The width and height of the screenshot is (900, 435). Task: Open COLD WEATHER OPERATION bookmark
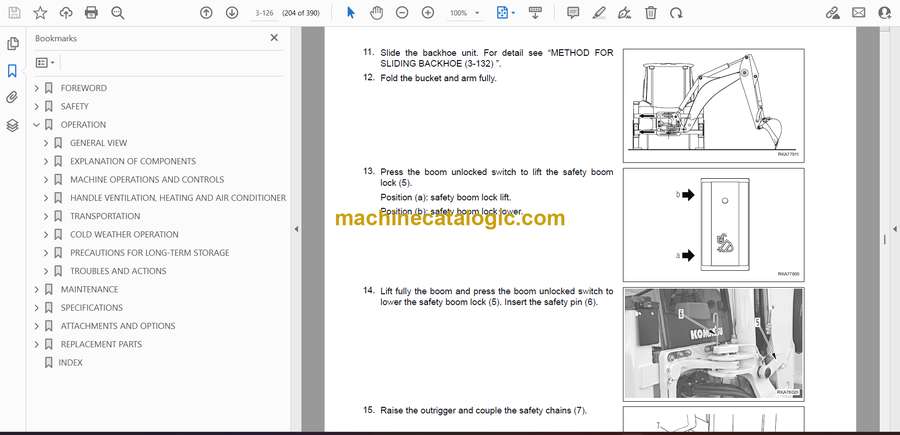(x=124, y=234)
